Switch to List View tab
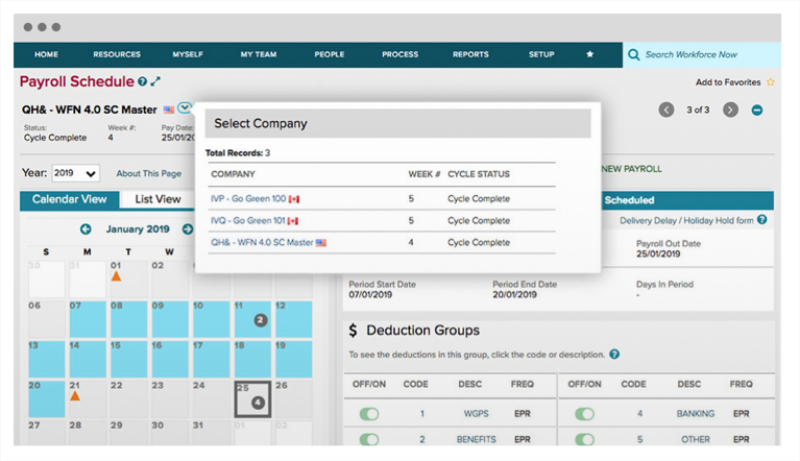Screen dimensions: 800x461 coord(158,199)
